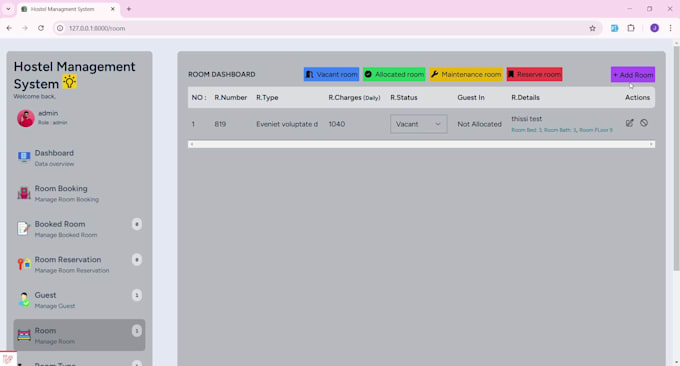Viewport: 680px width, 366px height.
Task: Click the address bar URL
Action: coord(97,28)
